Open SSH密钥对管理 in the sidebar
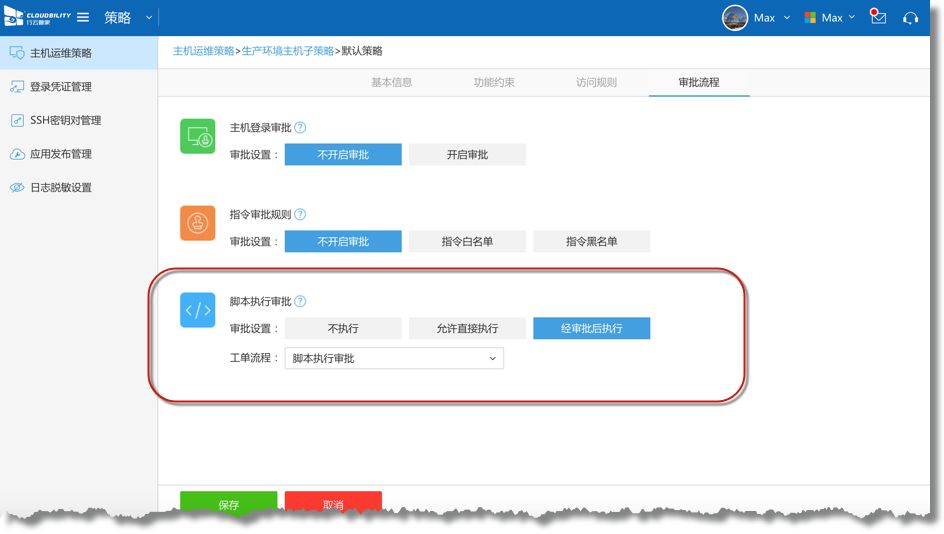This screenshot has width=944, height=534. tap(65, 120)
